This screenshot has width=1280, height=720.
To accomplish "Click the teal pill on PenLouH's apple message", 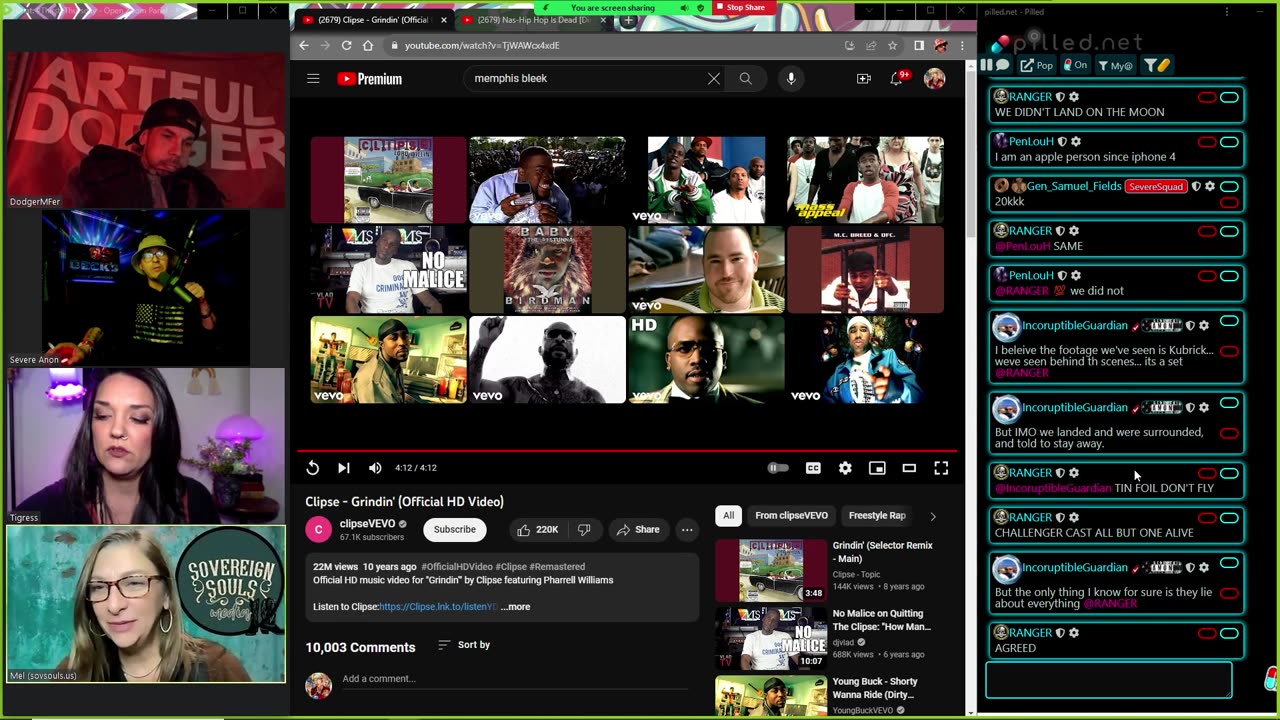I will tap(1229, 142).
